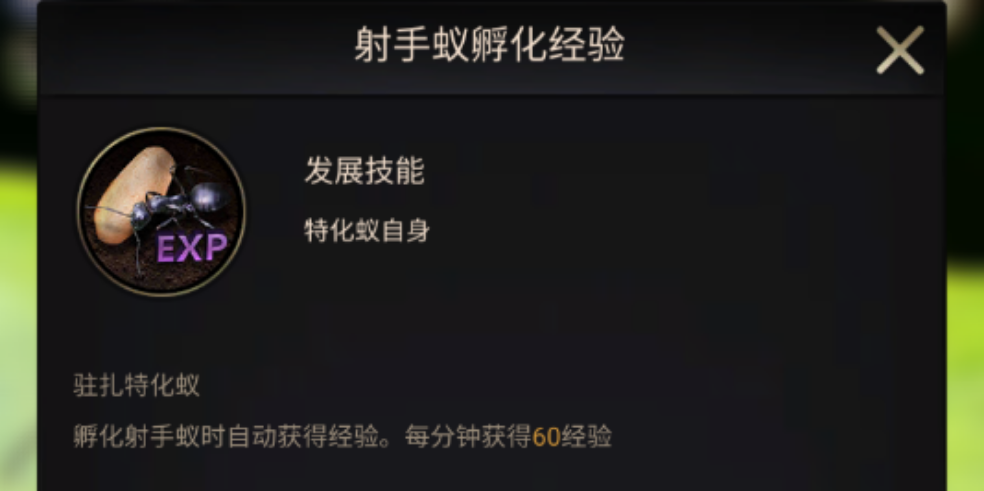Tap the 经验 word after orange 60
Image resolution: width=984 pixels, height=491 pixels.
click(586, 437)
